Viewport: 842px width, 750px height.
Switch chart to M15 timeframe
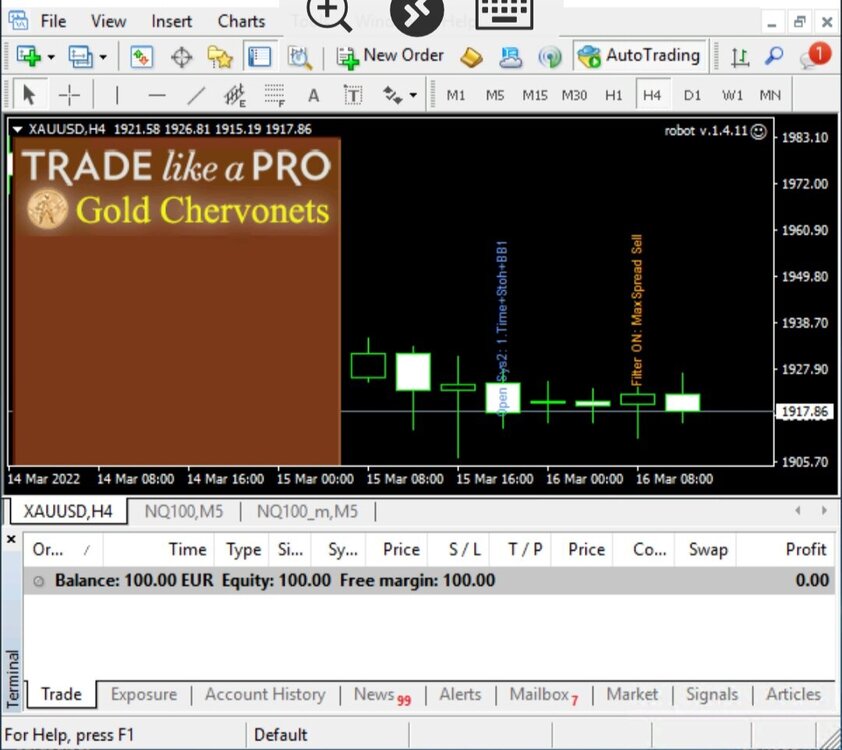coord(535,95)
